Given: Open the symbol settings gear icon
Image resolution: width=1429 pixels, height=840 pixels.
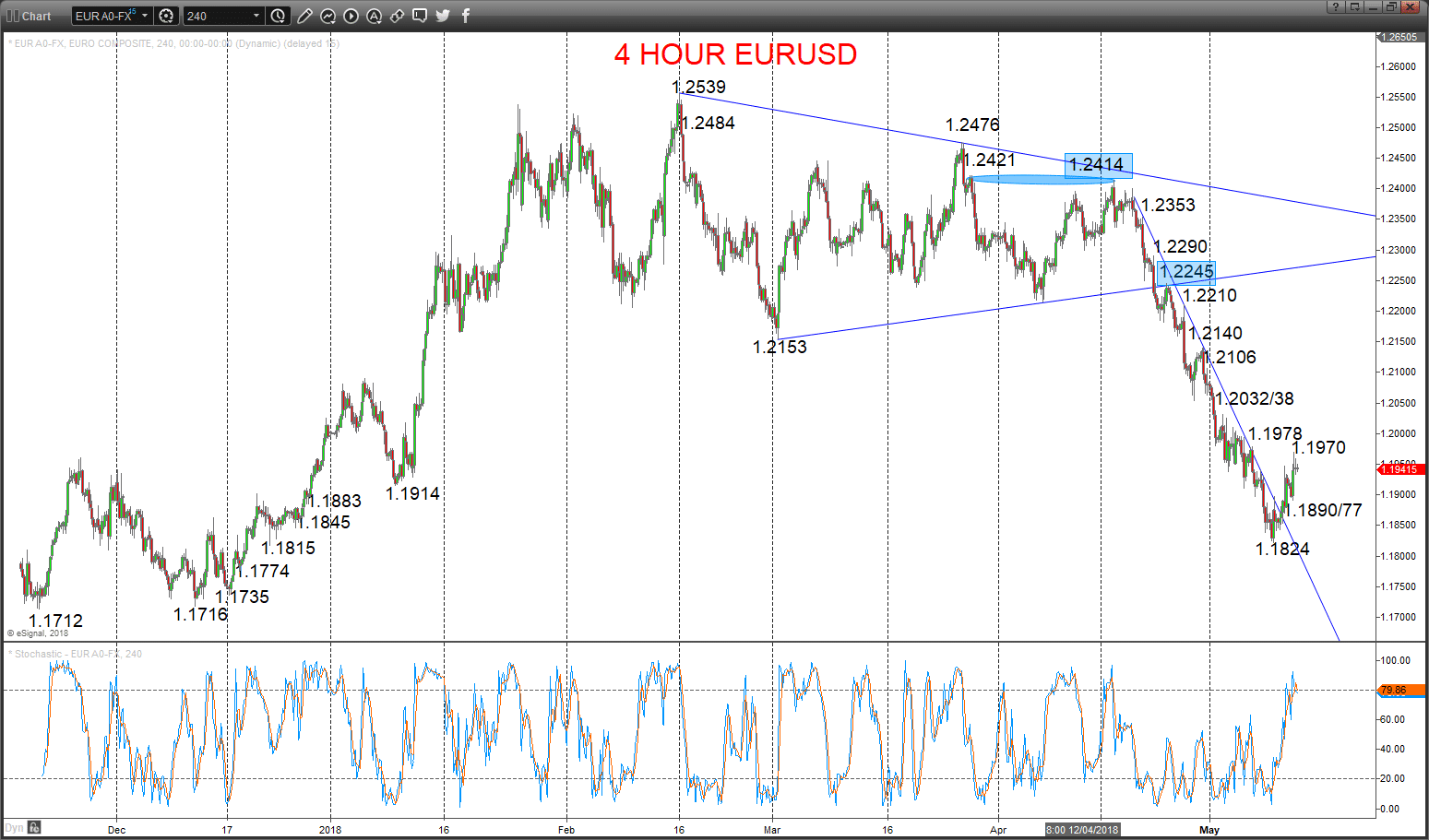Looking at the screenshot, I should pyautogui.click(x=166, y=16).
